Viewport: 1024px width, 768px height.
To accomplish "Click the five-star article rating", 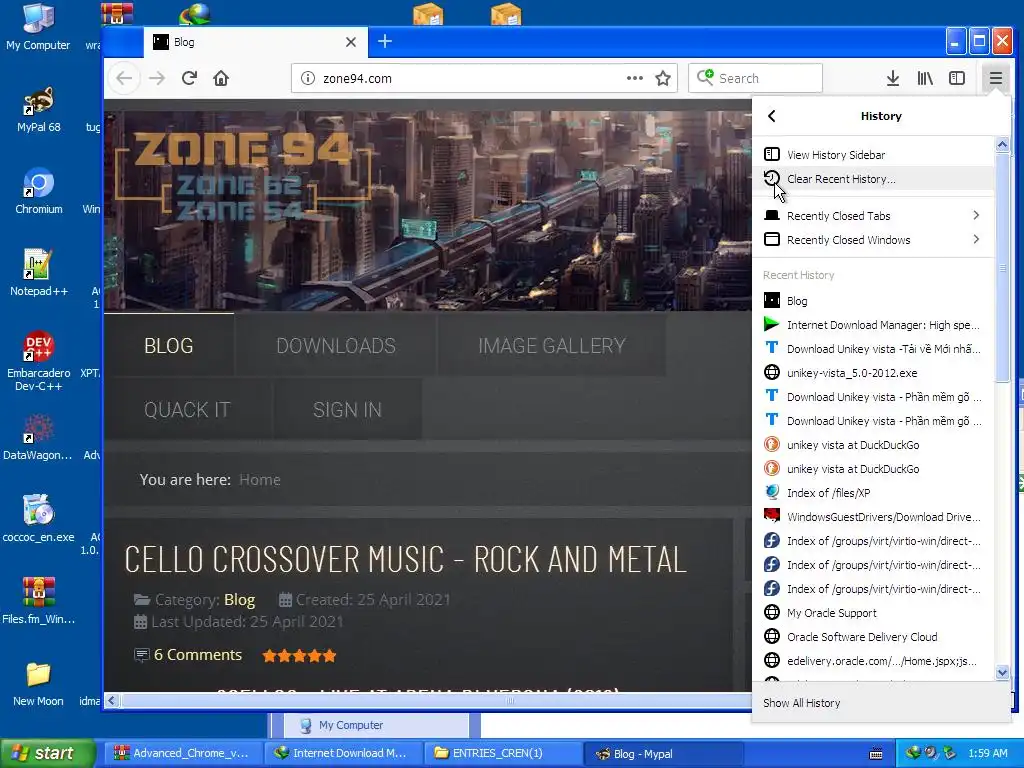I will tap(299, 656).
